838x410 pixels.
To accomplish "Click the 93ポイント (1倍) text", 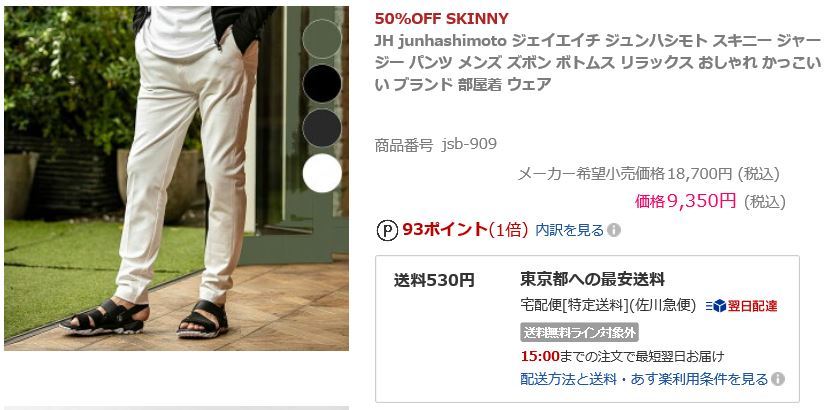I will (x=465, y=230).
